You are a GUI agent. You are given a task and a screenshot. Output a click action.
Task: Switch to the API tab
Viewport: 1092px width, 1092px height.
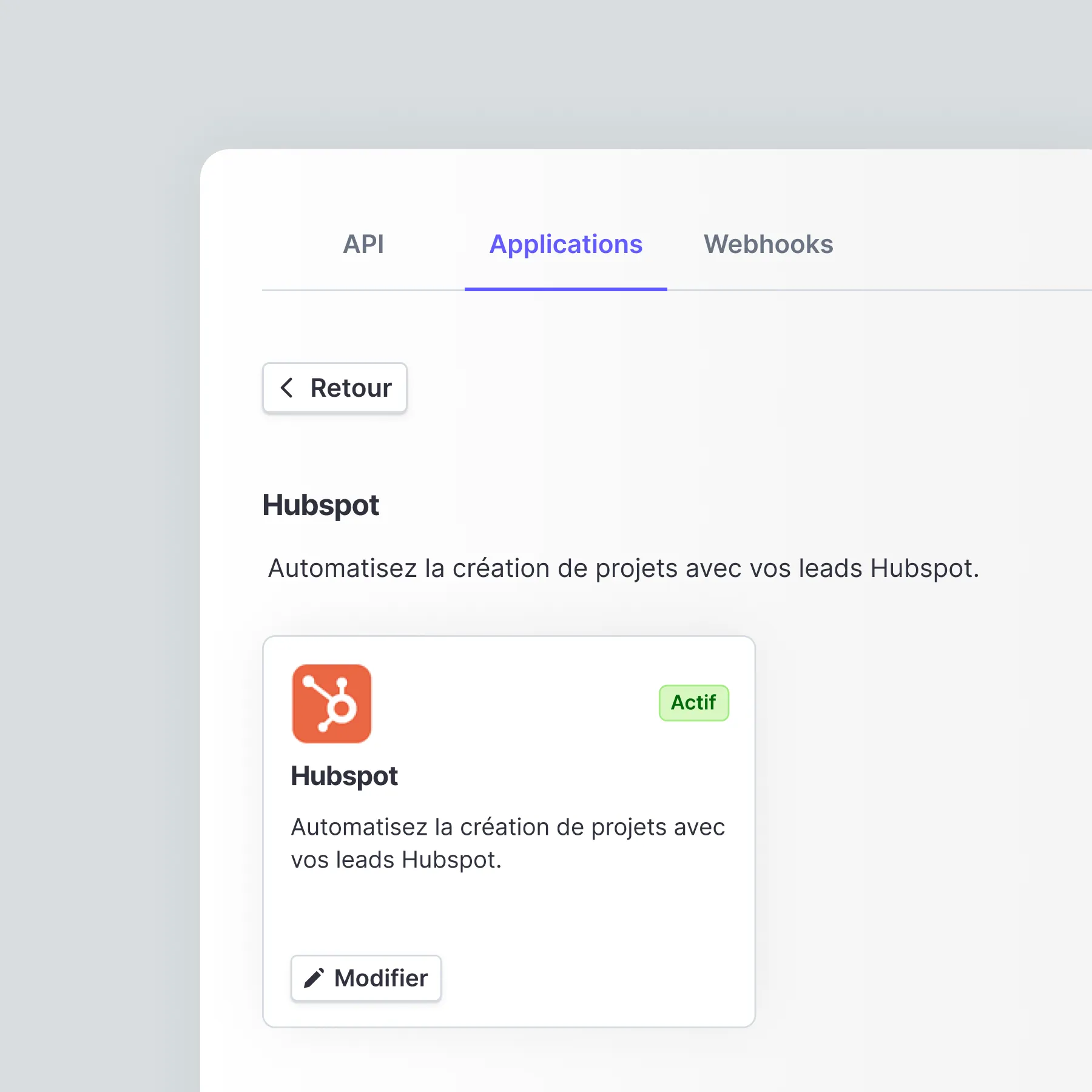point(363,244)
